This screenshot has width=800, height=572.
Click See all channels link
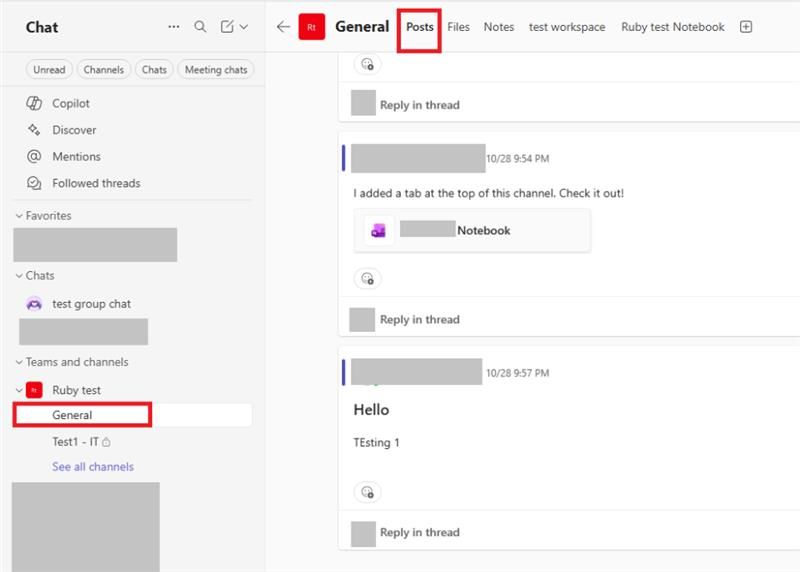(x=93, y=466)
